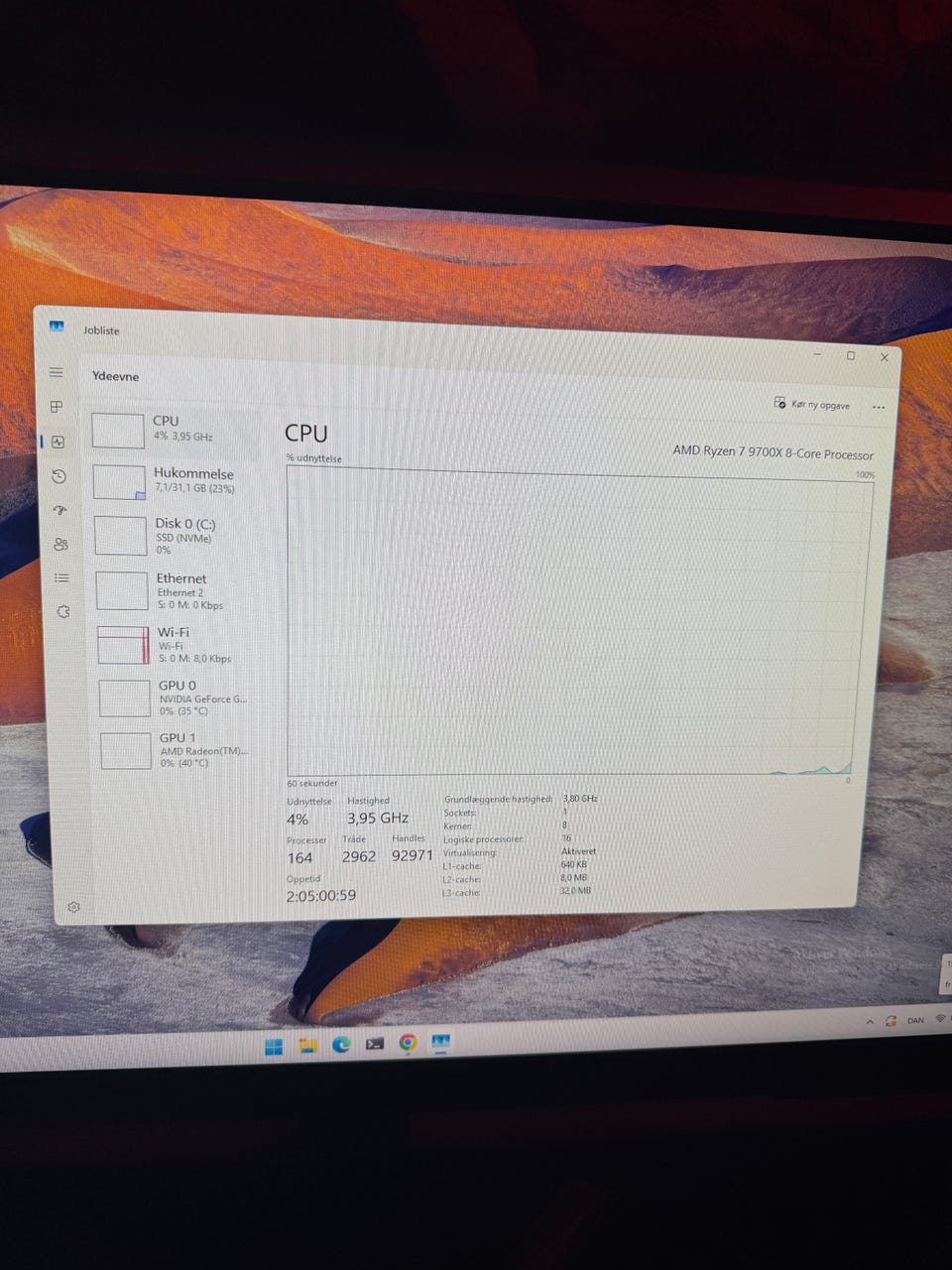Open Google Chrome from the taskbar
This screenshot has height=1270, width=952.
(408, 1042)
